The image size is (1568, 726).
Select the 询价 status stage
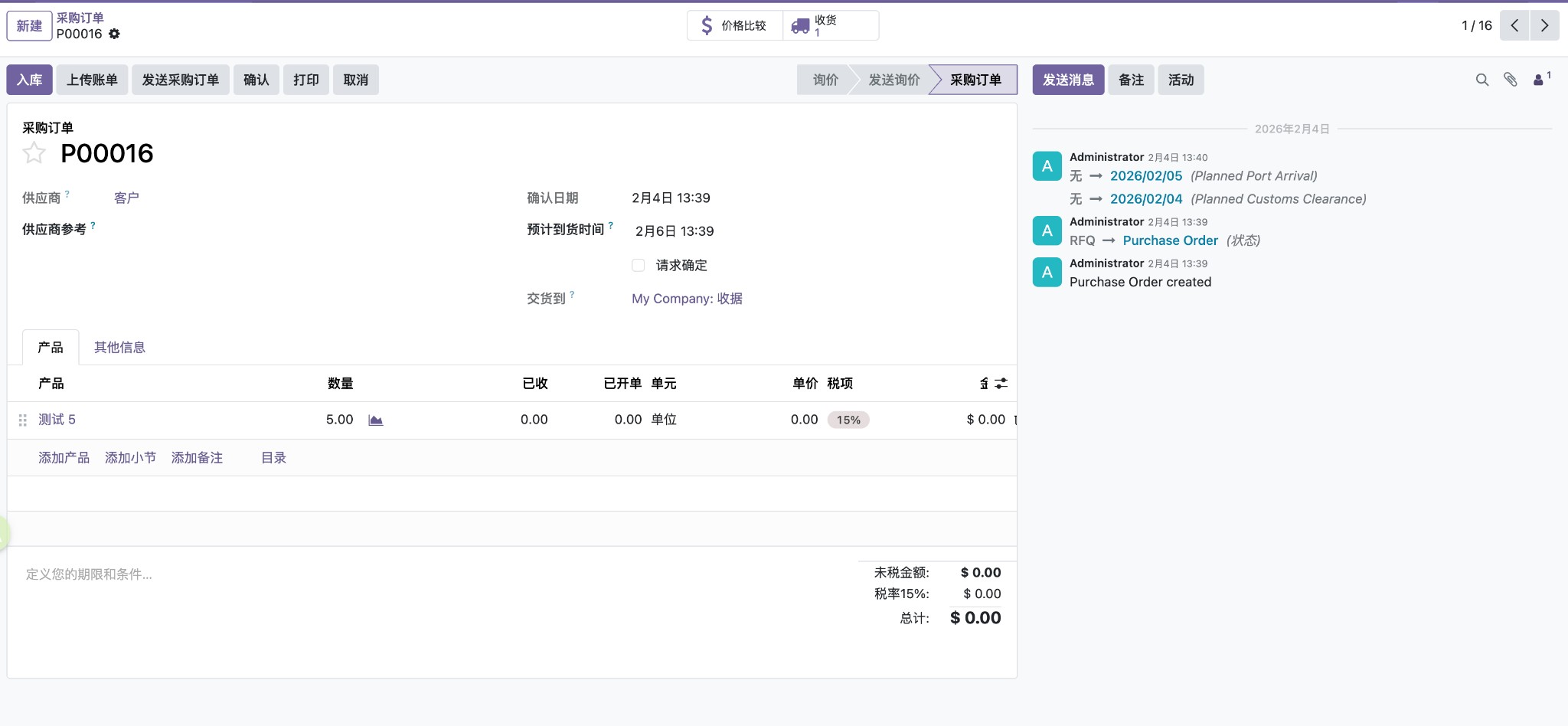(825, 80)
